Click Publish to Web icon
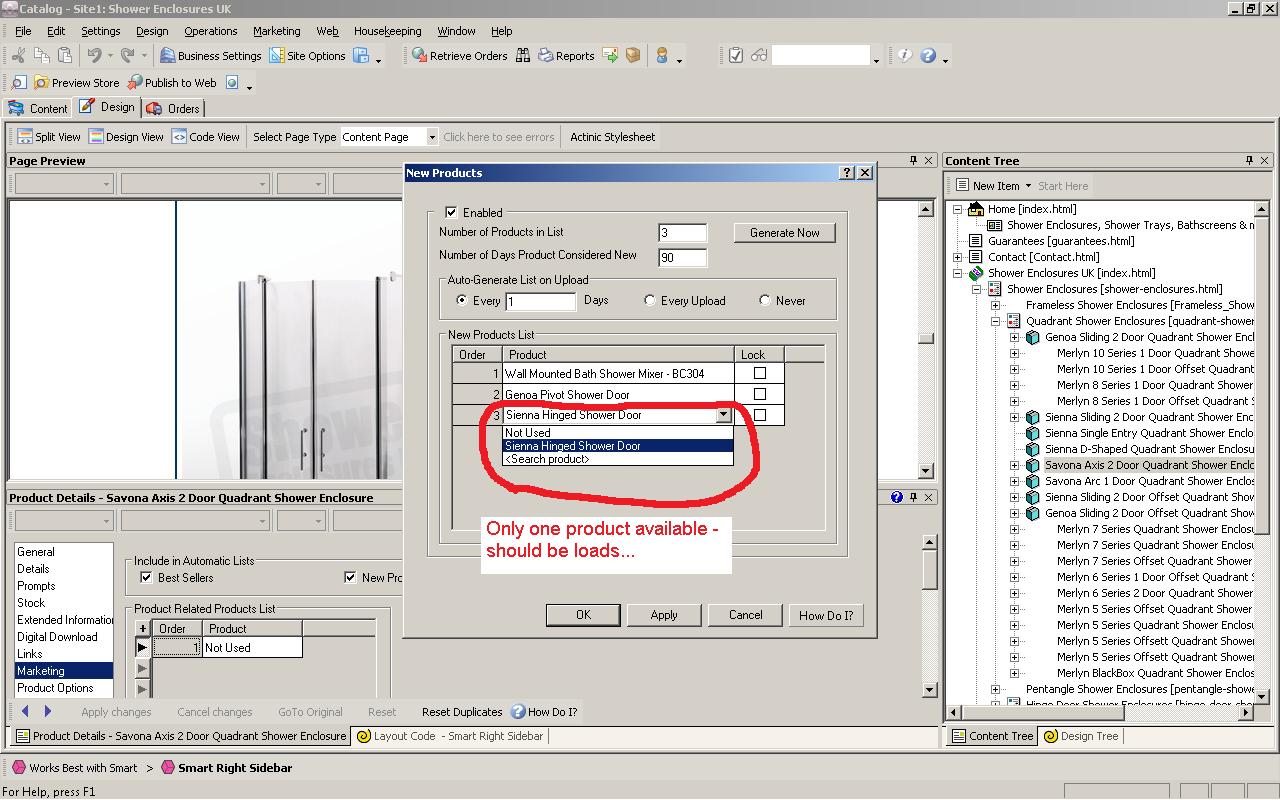Screen dimensions: 1280x800 (134, 83)
